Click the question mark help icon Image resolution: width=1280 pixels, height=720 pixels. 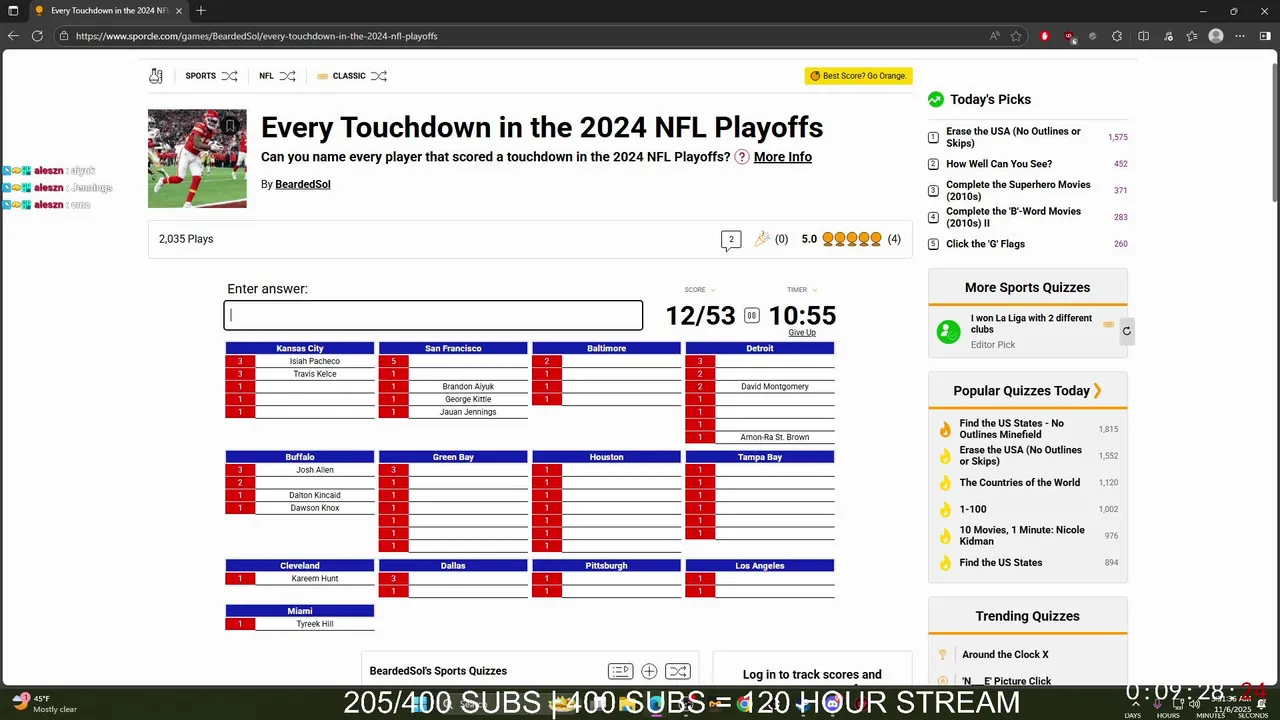click(742, 157)
